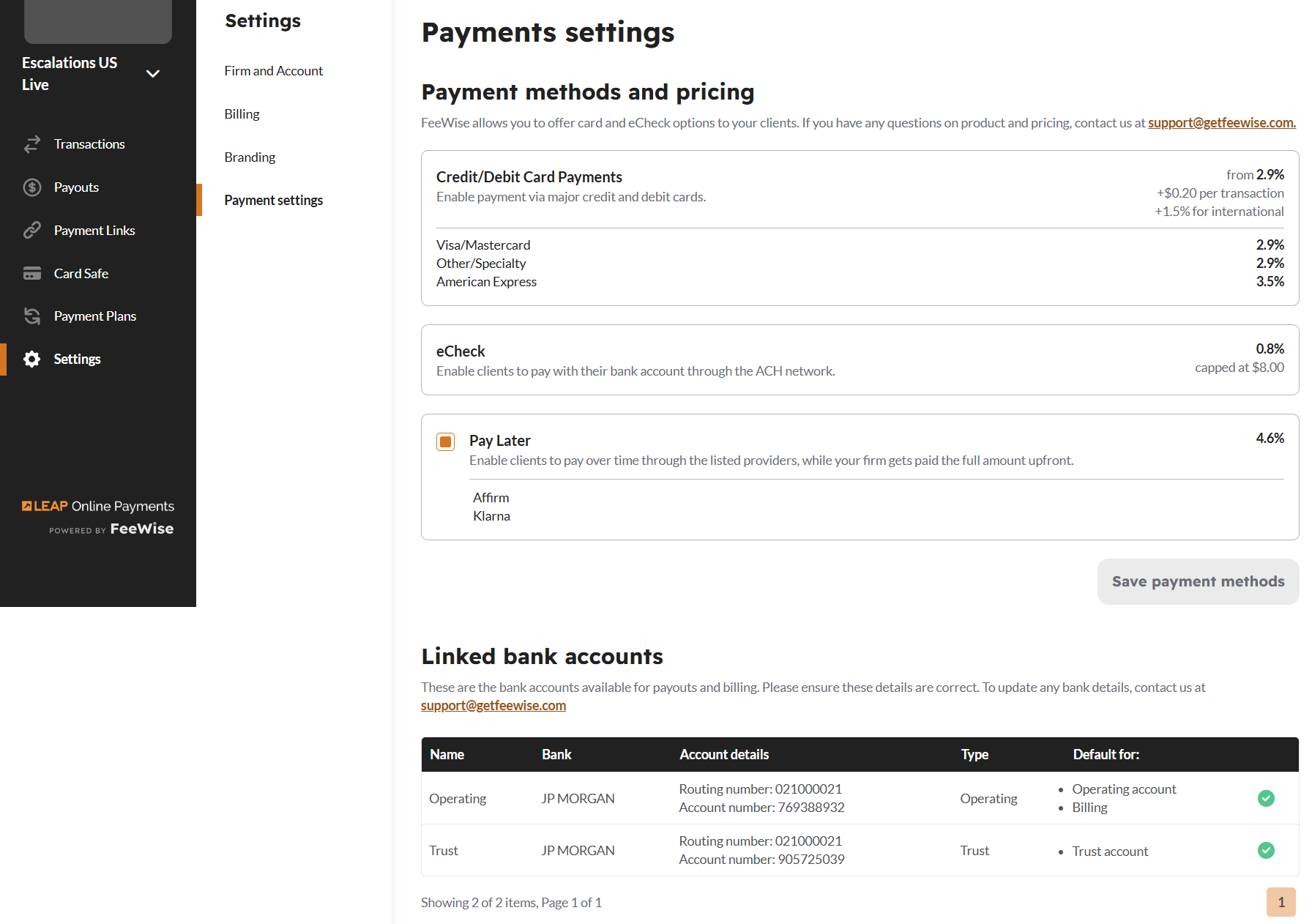Expand the Escalations US Live account dropdown

(x=153, y=74)
